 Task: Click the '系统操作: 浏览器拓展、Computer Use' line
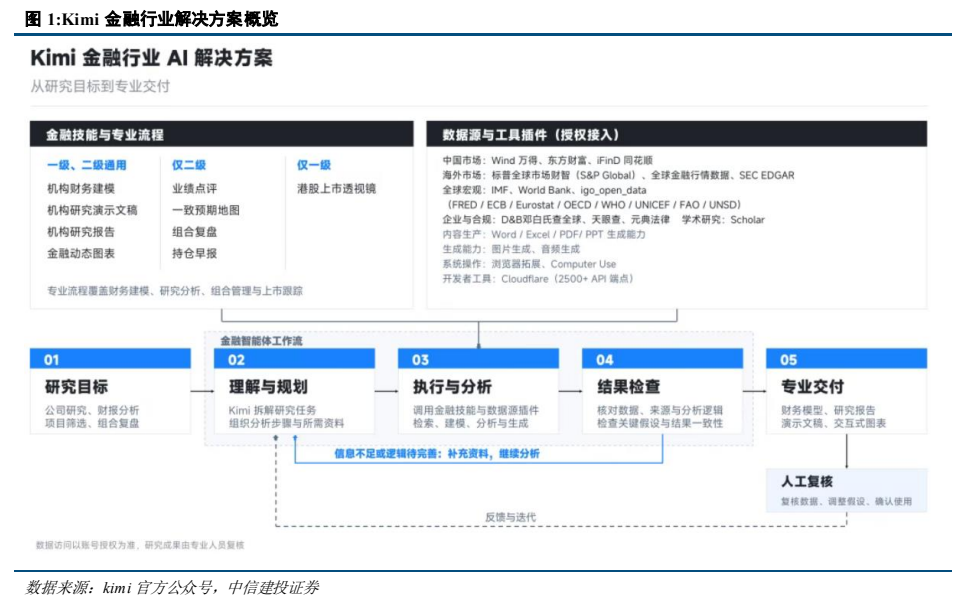click(529, 264)
